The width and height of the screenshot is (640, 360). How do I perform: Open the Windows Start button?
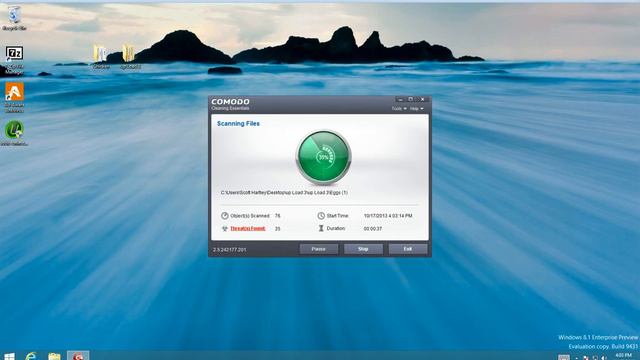pos(9,356)
